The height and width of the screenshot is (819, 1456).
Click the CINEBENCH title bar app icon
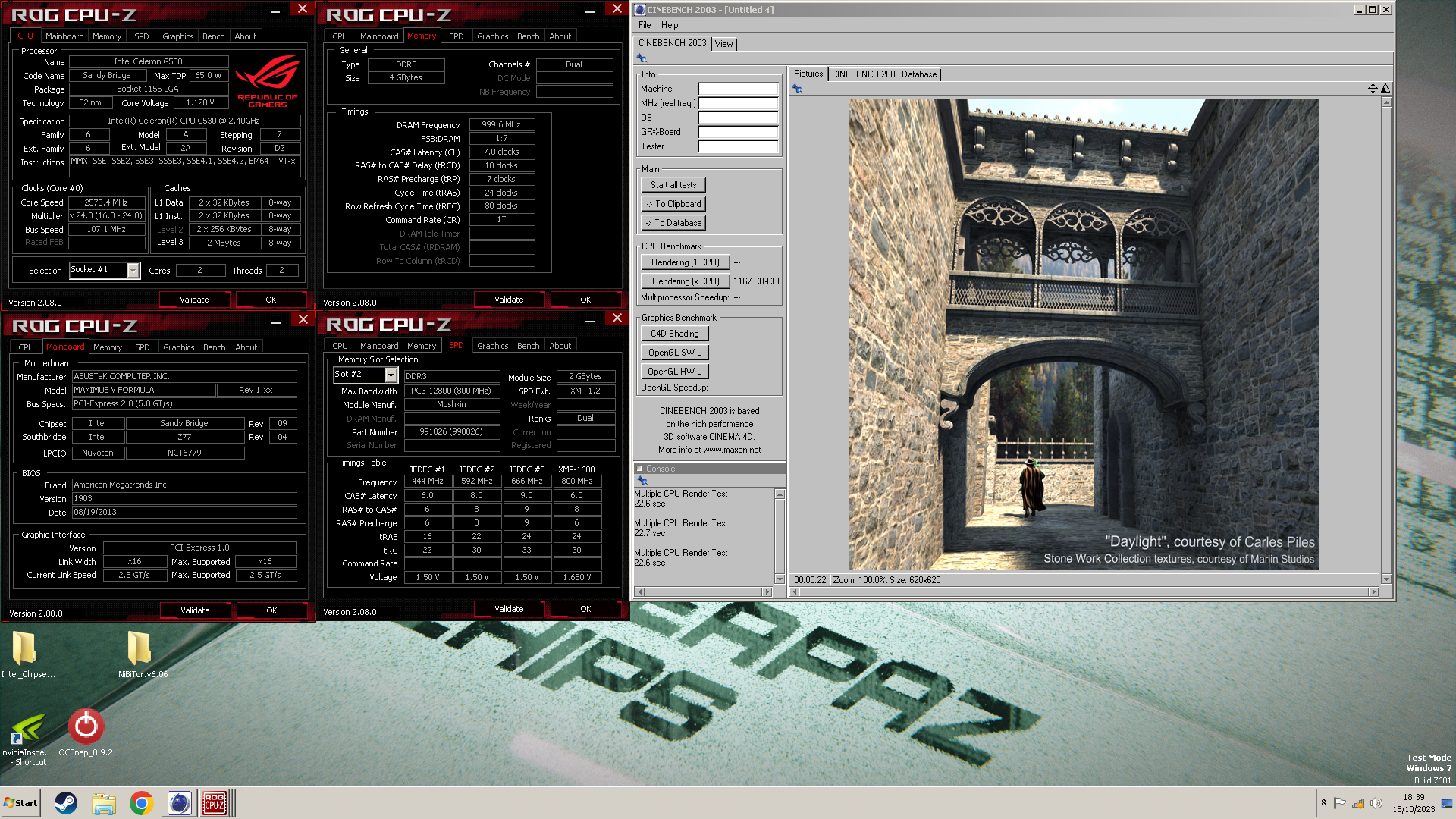pyautogui.click(x=640, y=10)
